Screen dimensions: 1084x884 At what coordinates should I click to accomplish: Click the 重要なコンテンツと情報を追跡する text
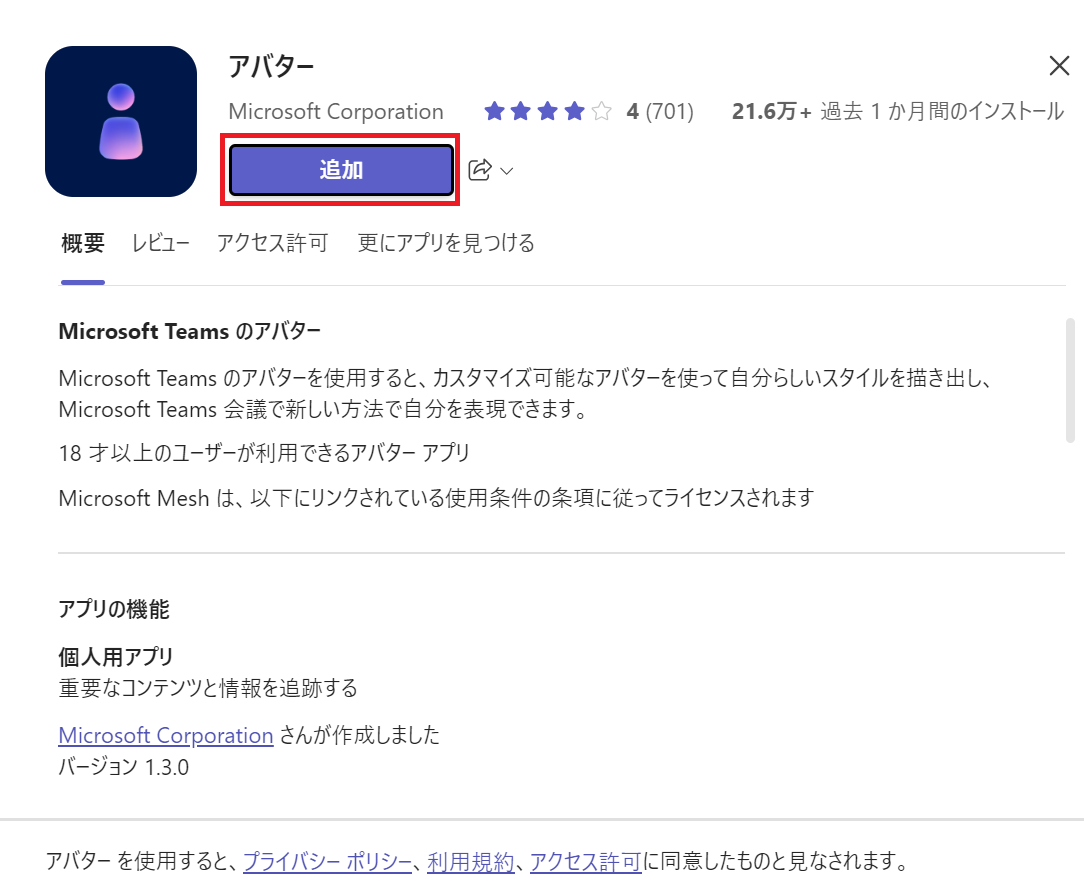[208, 688]
